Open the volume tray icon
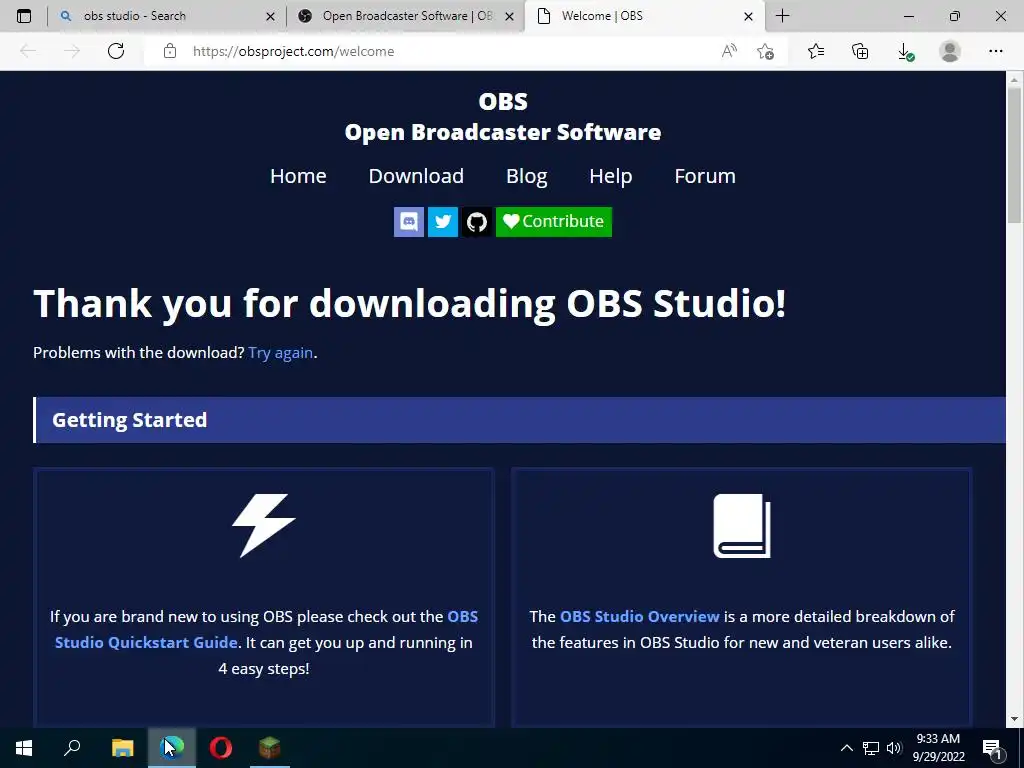 [894, 748]
